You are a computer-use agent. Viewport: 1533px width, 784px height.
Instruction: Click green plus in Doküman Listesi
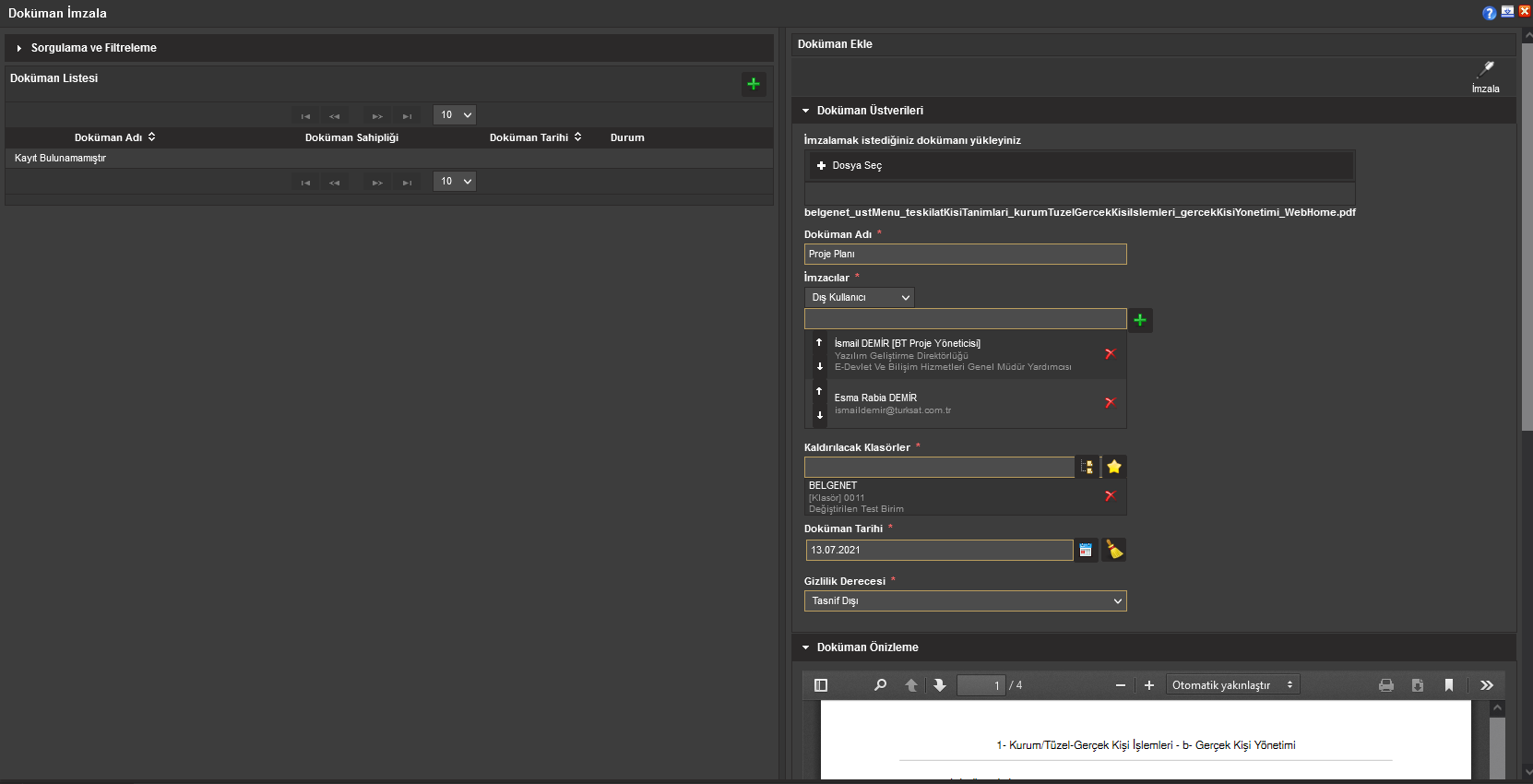coord(754,84)
